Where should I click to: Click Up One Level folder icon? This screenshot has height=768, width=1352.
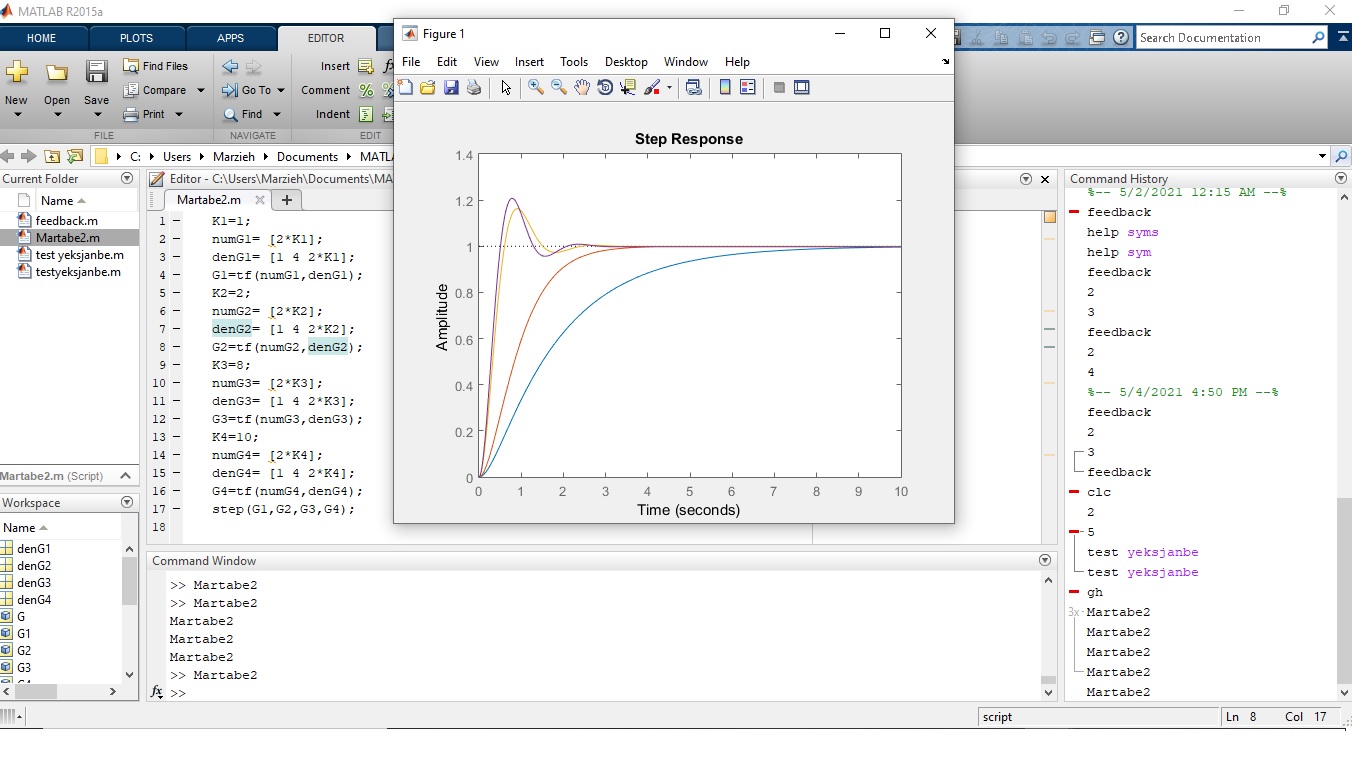51,157
